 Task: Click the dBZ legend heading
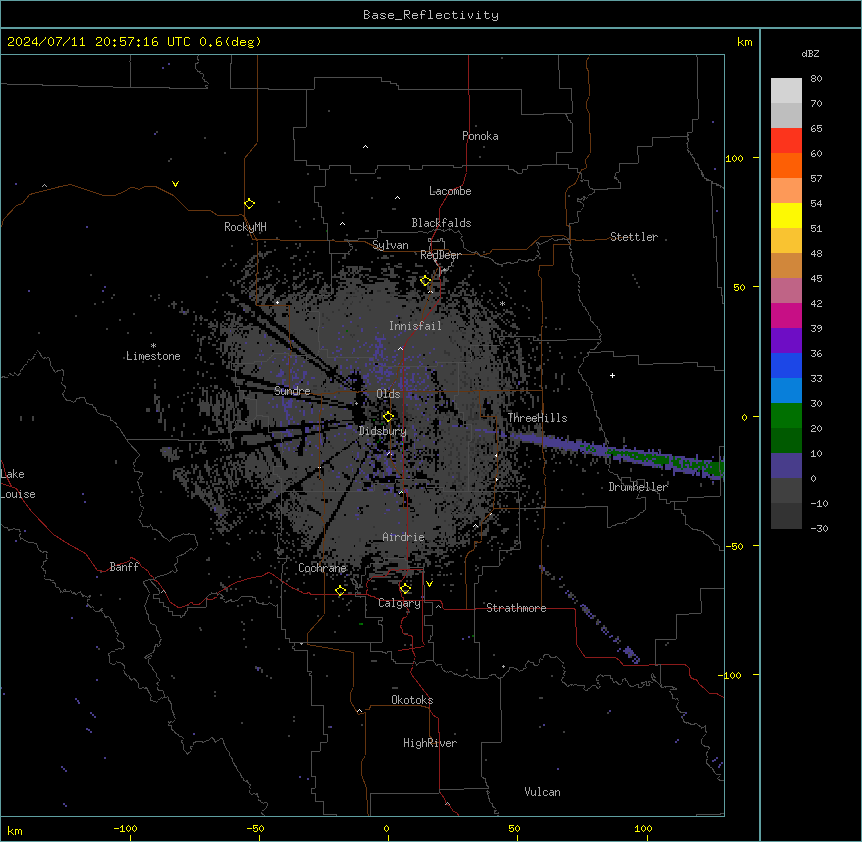pos(810,53)
